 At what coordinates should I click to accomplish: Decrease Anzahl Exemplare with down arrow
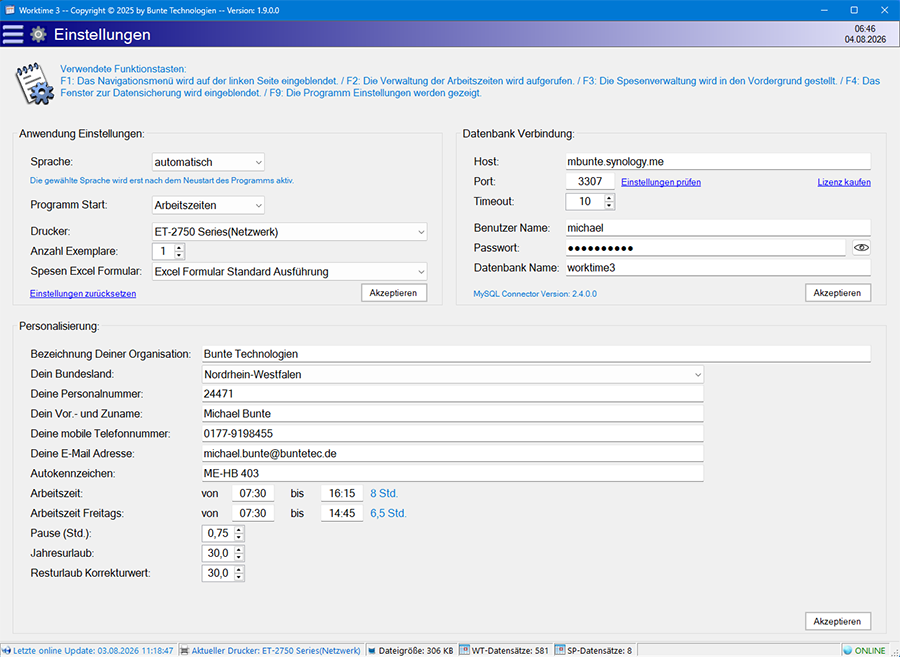(180, 255)
